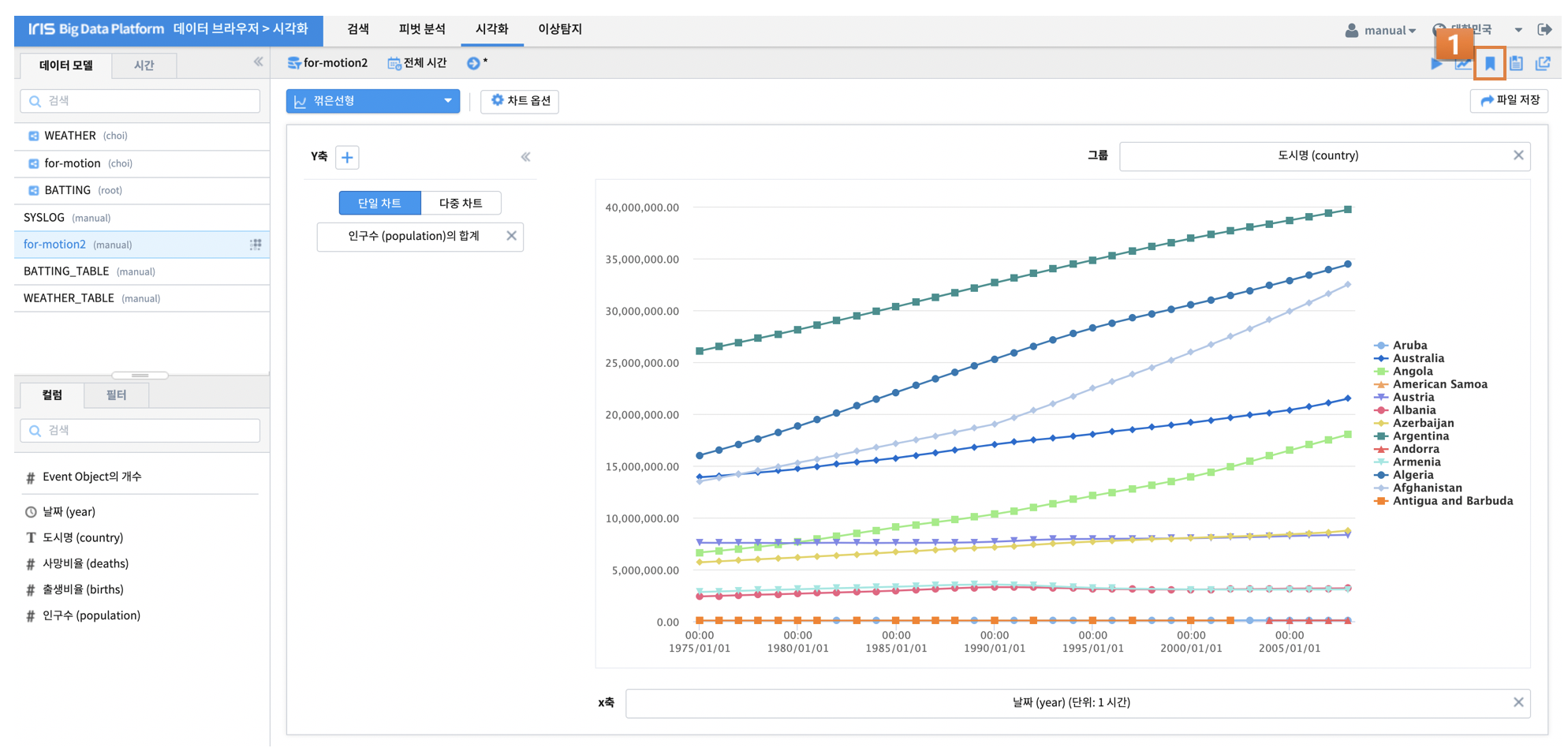Open the country/language dropdown arrow
Image resolution: width=1568 pixels, height=748 pixels.
pos(1518,30)
